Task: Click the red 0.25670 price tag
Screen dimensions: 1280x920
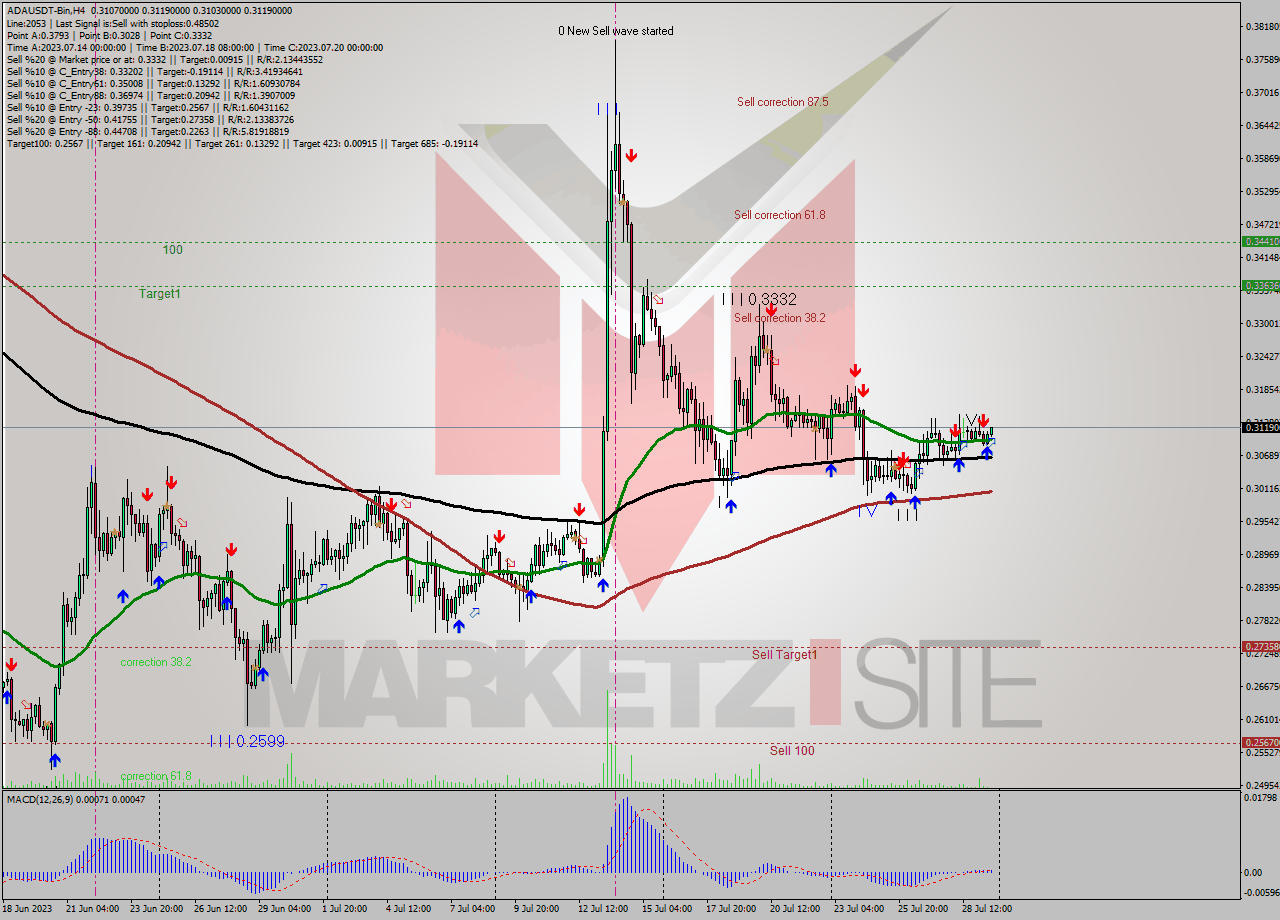Action: point(1260,743)
